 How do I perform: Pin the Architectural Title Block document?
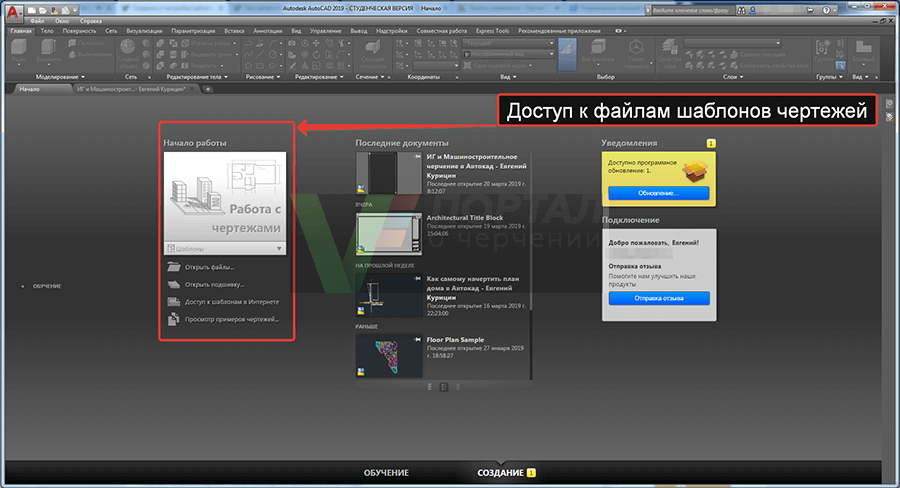point(418,217)
